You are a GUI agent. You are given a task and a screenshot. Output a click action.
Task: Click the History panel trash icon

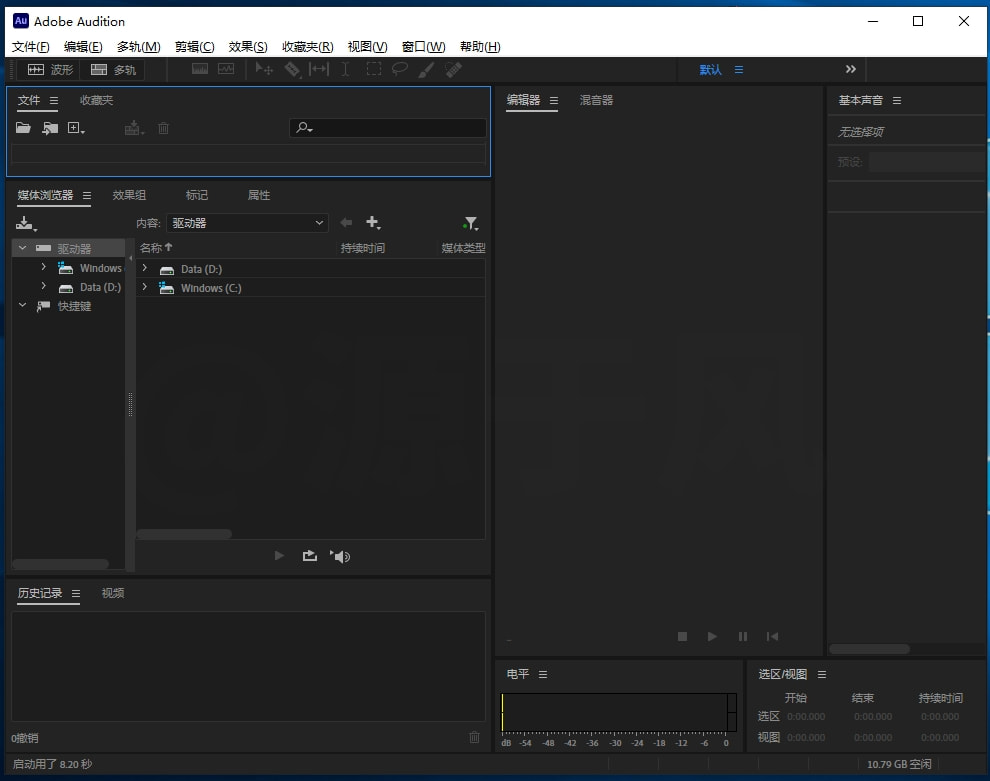point(474,737)
